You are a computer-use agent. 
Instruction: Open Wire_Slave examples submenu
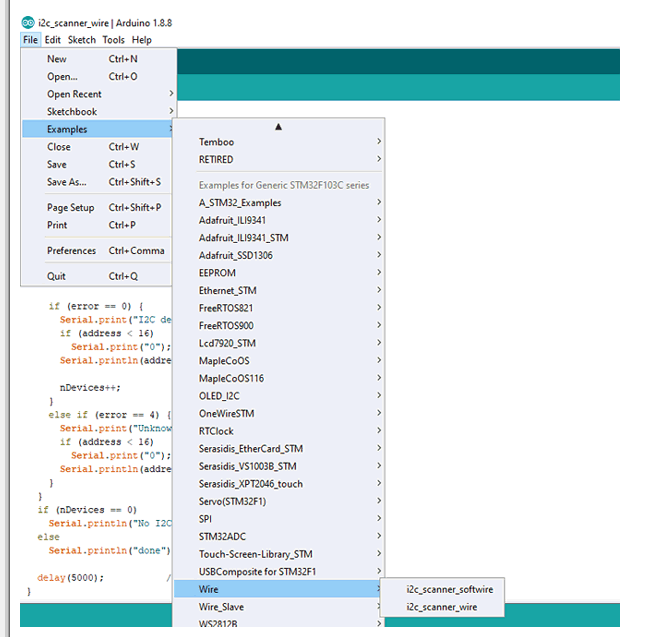point(278,607)
